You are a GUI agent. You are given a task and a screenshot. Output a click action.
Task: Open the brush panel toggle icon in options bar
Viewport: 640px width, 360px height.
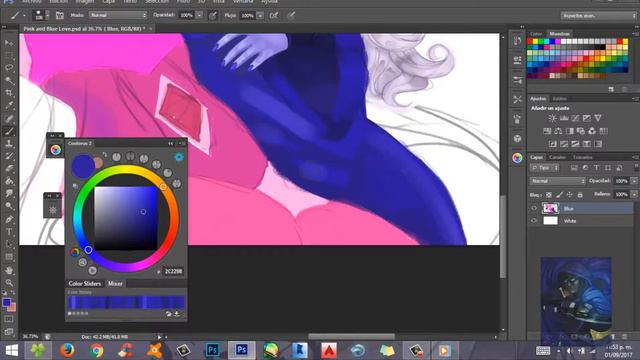point(60,16)
